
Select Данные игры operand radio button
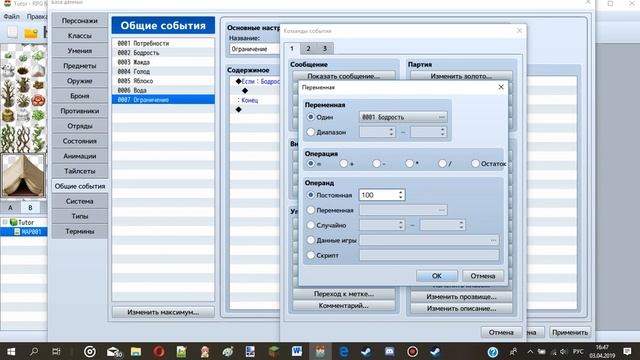pyautogui.click(x=311, y=240)
